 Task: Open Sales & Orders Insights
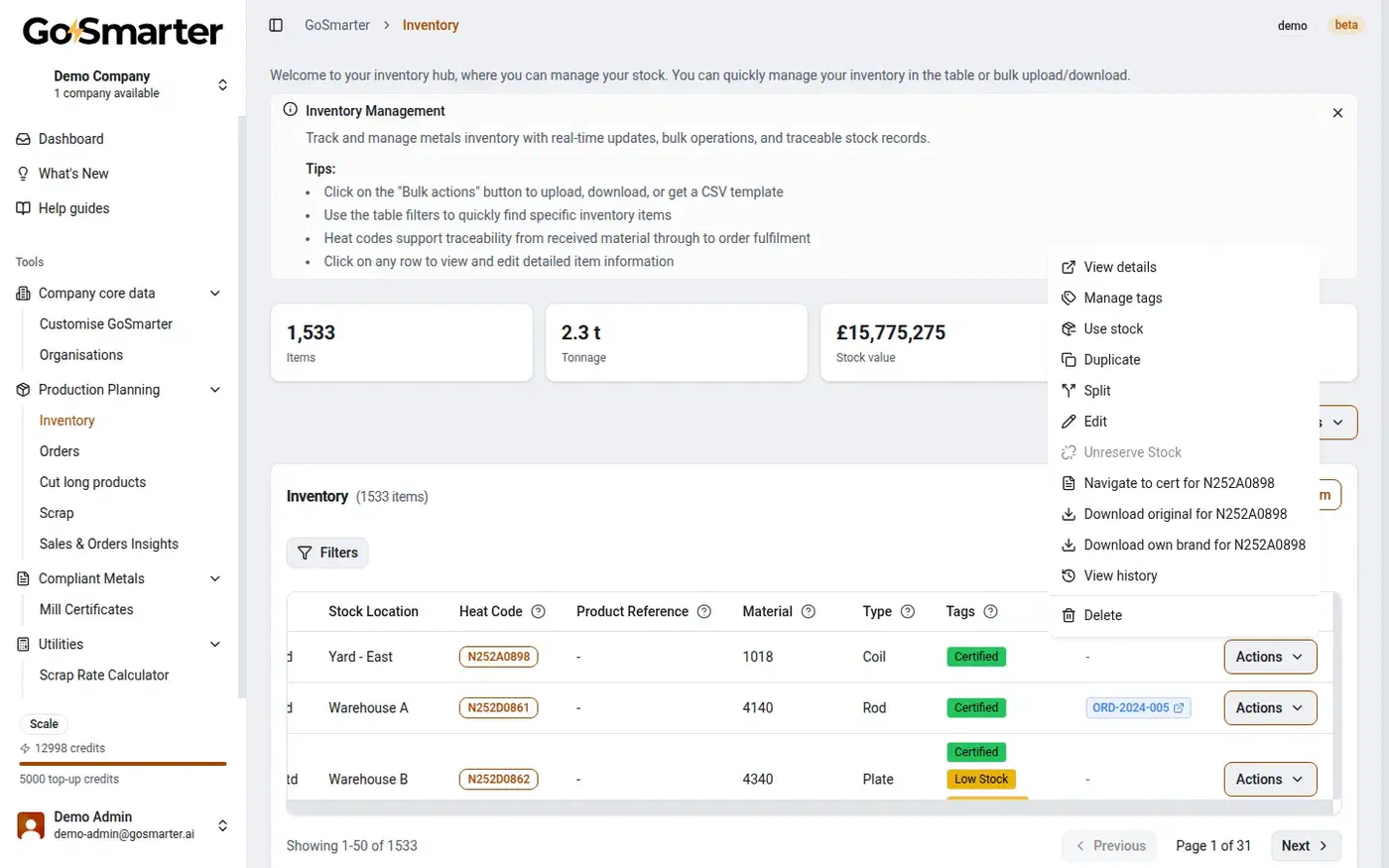[109, 544]
